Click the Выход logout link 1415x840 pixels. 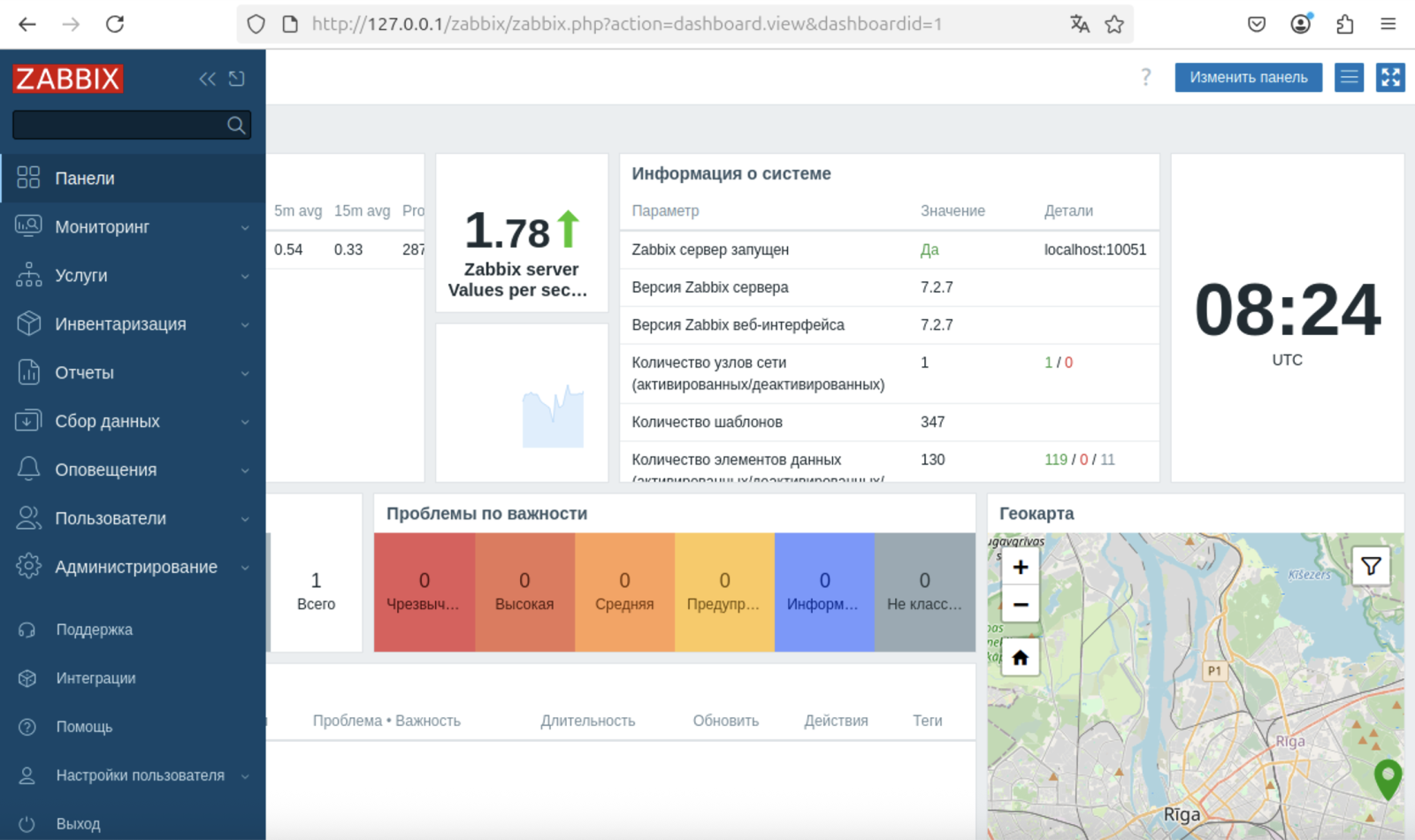tap(78, 824)
